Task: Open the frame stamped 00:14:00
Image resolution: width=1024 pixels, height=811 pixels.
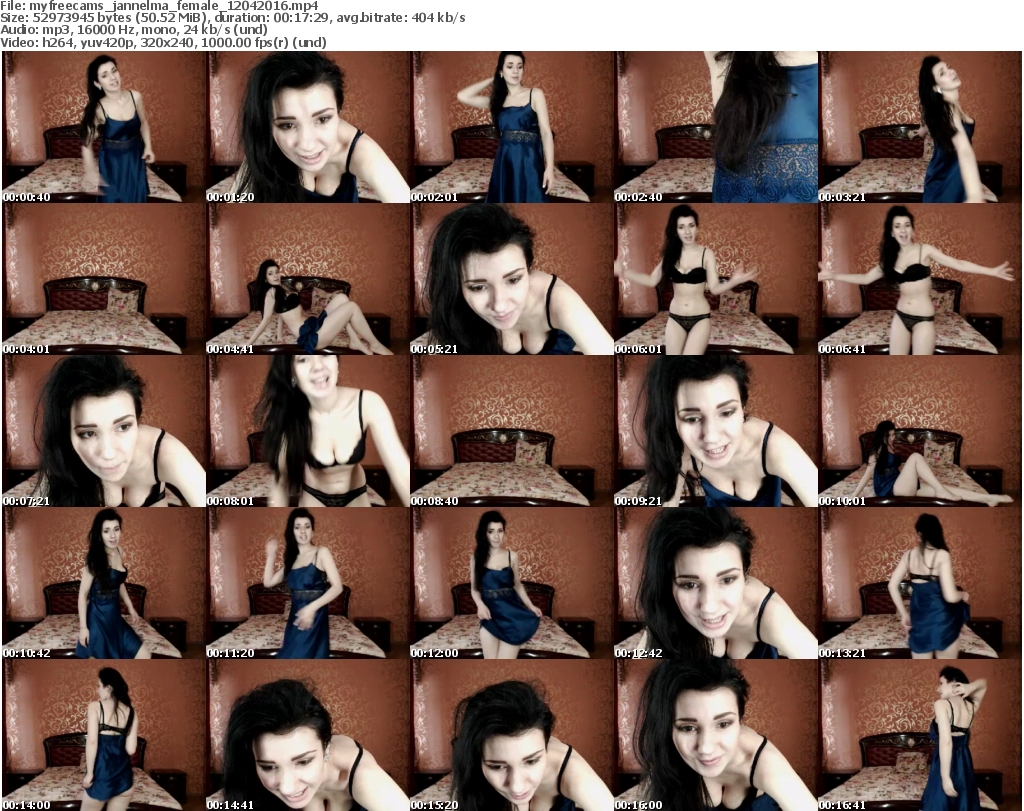Action: pos(104,735)
